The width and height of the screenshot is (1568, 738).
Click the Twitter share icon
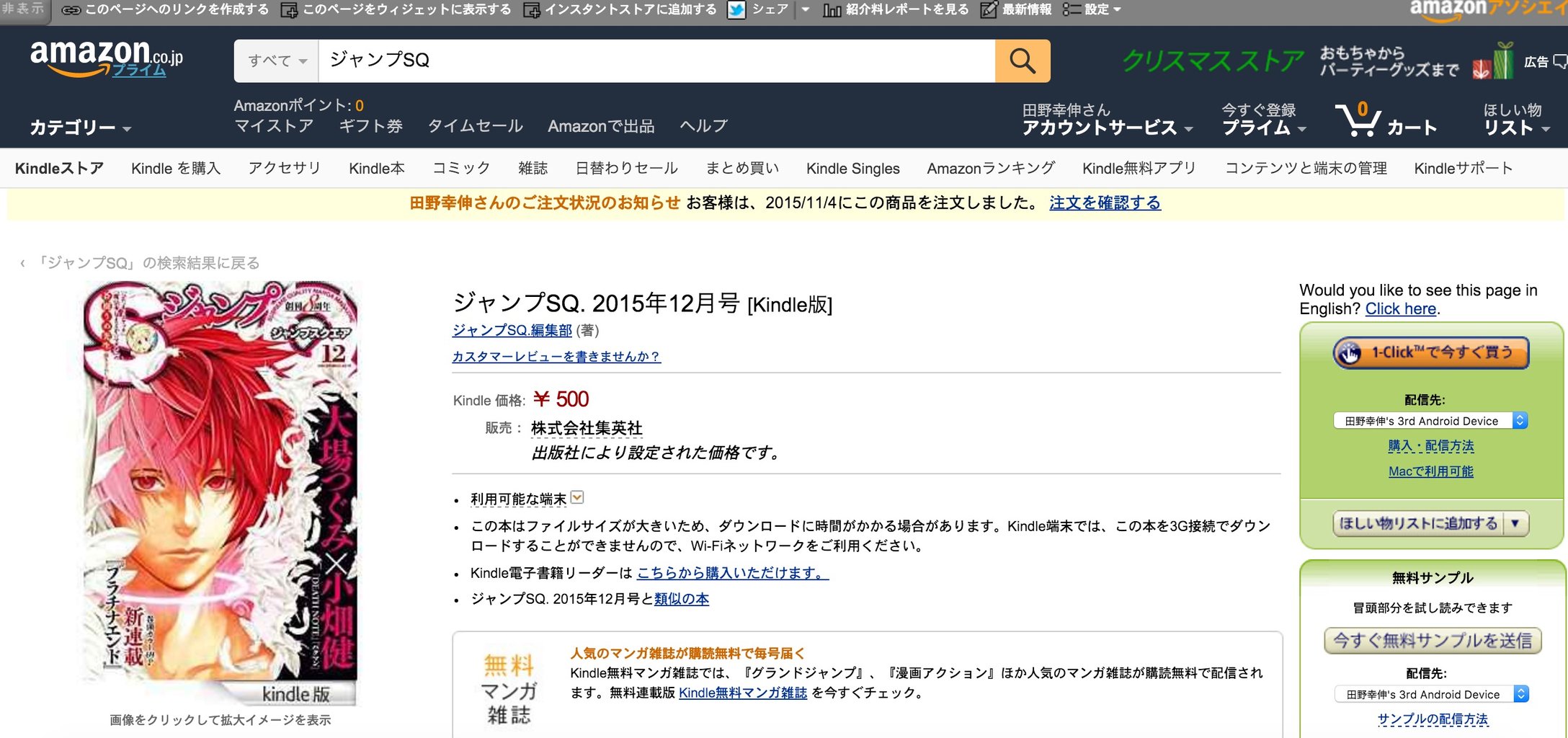coord(736,10)
